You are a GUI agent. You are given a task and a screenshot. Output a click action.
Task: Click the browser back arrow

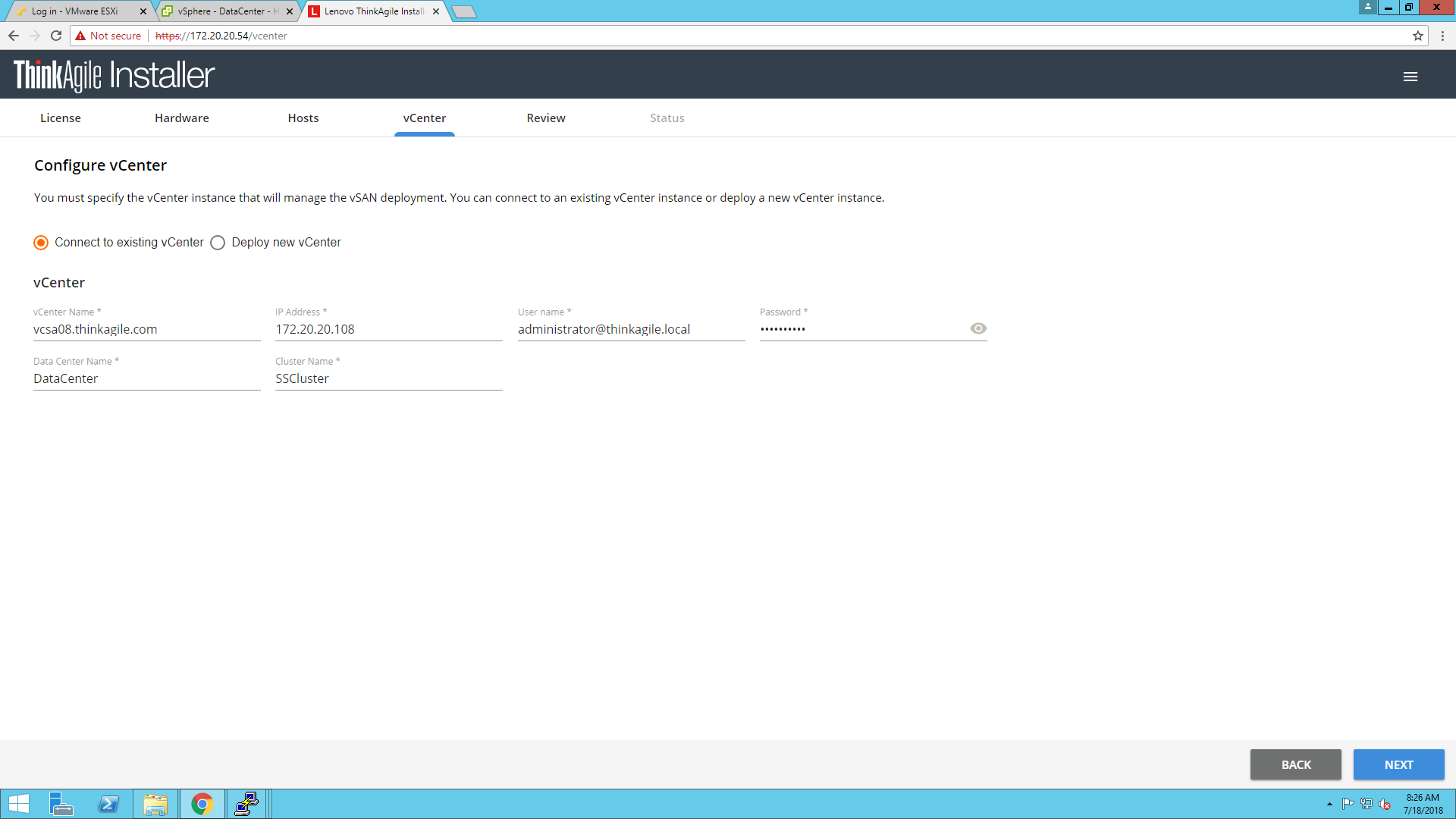pyautogui.click(x=14, y=36)
